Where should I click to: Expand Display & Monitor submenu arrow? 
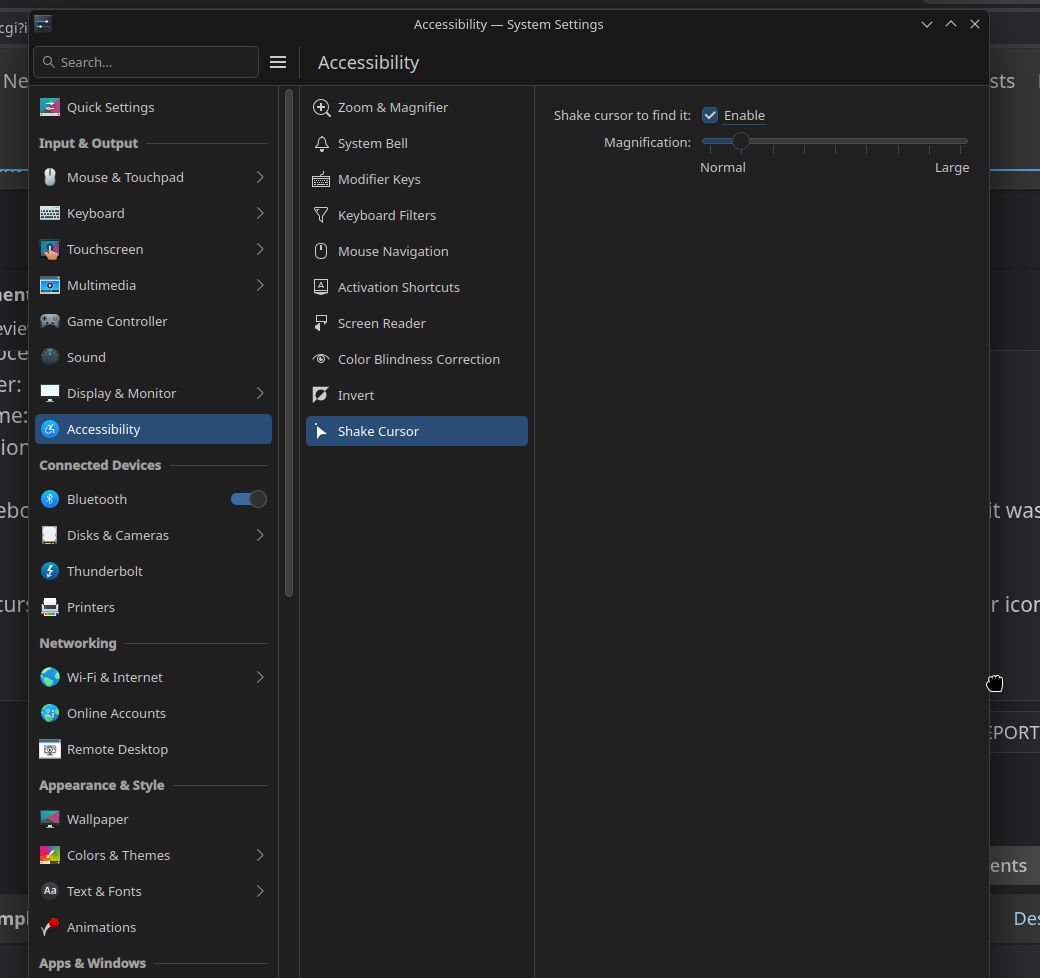(260, 393)
